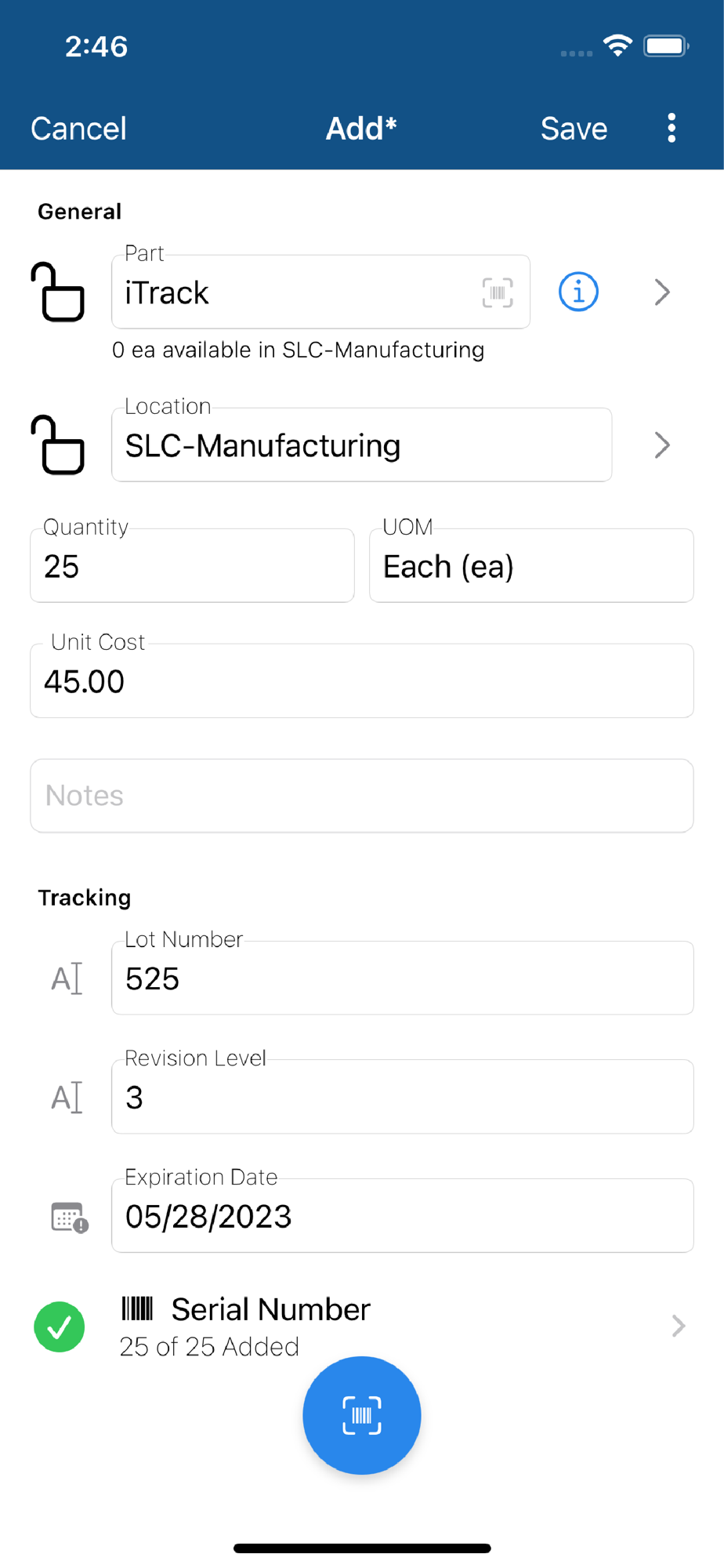724x1568 pixels.
Task: Open part info with the blue info icon
Action: point(578,292)
